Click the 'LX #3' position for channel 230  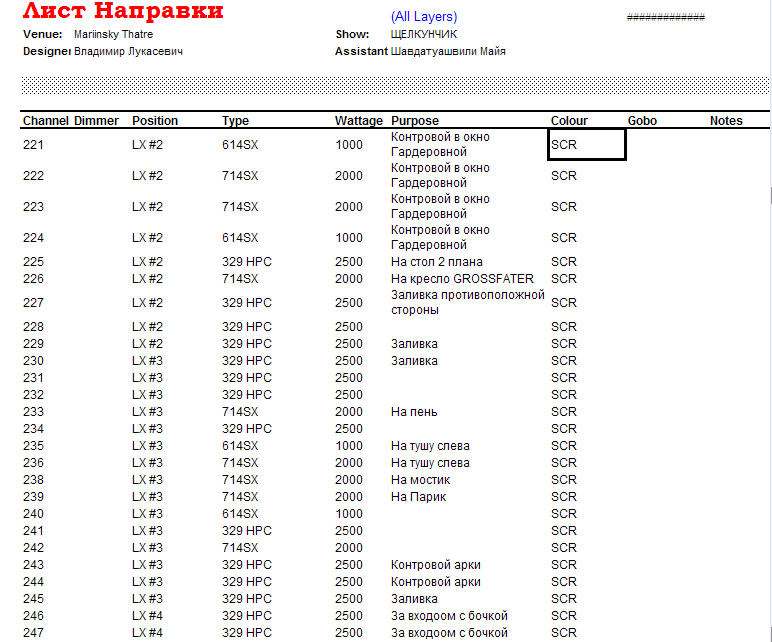click(x=147, y=361)
